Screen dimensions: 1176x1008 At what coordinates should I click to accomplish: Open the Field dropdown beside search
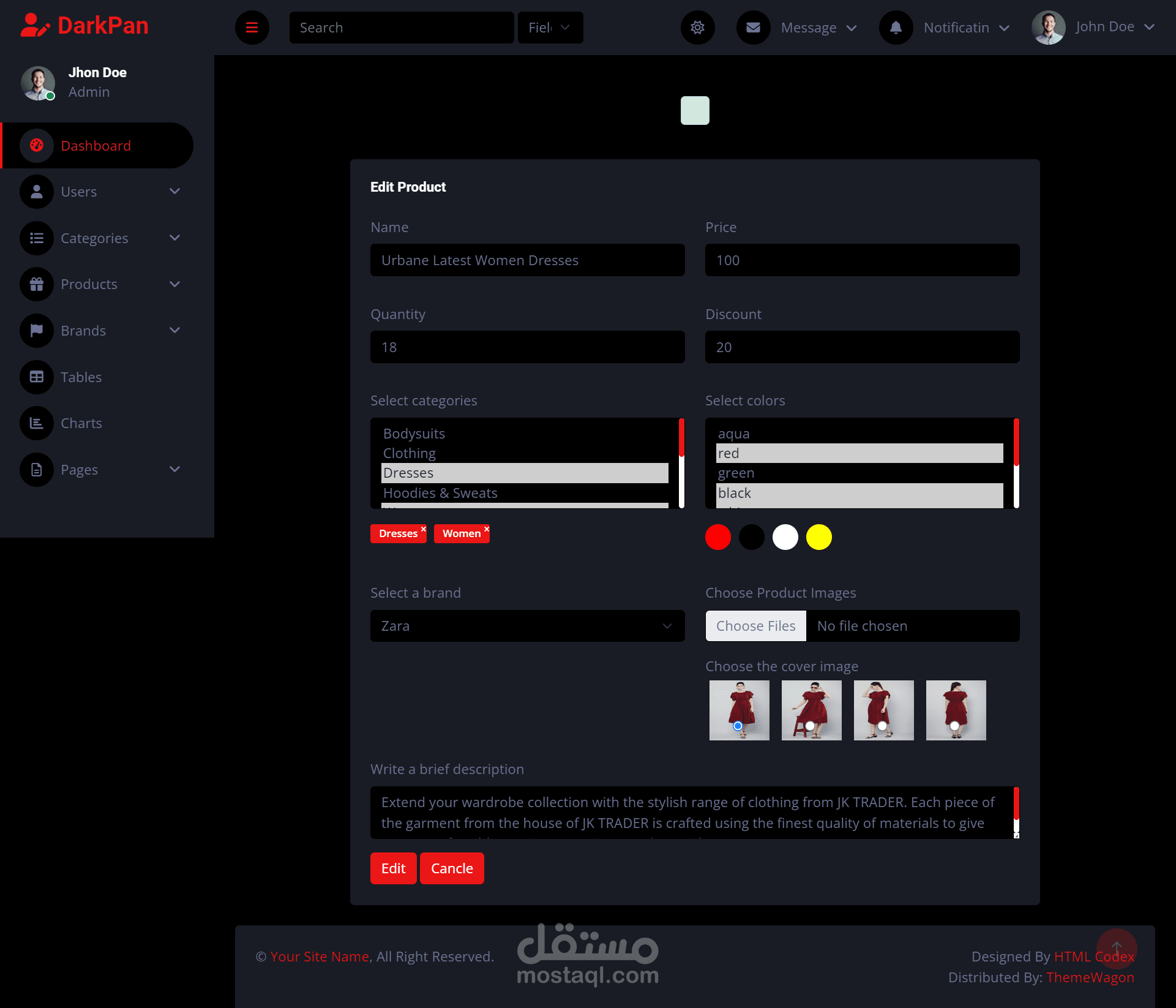(550, 28)
